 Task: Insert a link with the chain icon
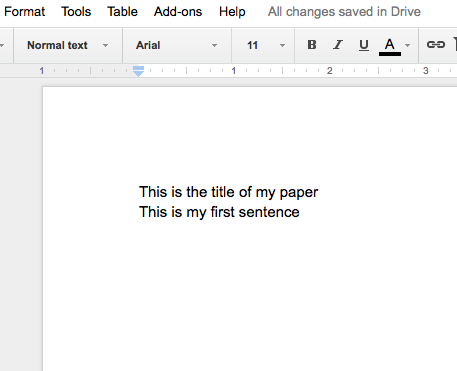(x=436, y=45)
